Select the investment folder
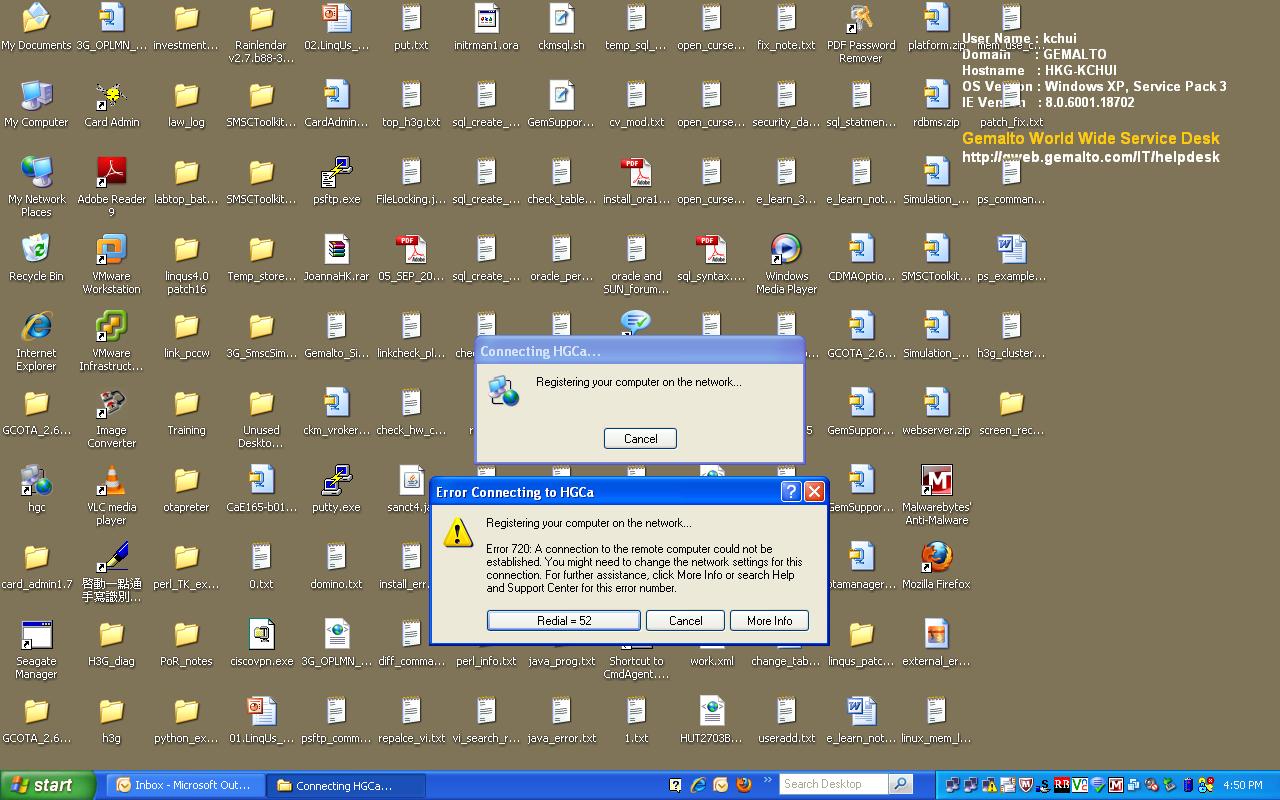The width and height of the screenshot is (1280, 800). tap(186, 28)
